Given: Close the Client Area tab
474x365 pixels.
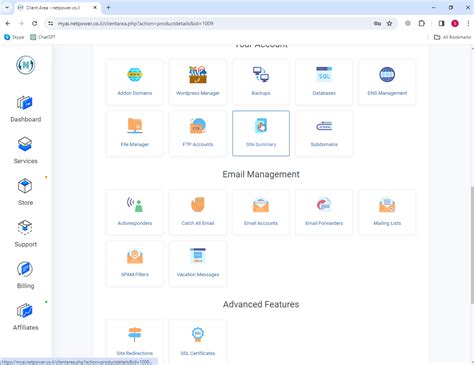Looking at the screenshot, I should 95,7.
